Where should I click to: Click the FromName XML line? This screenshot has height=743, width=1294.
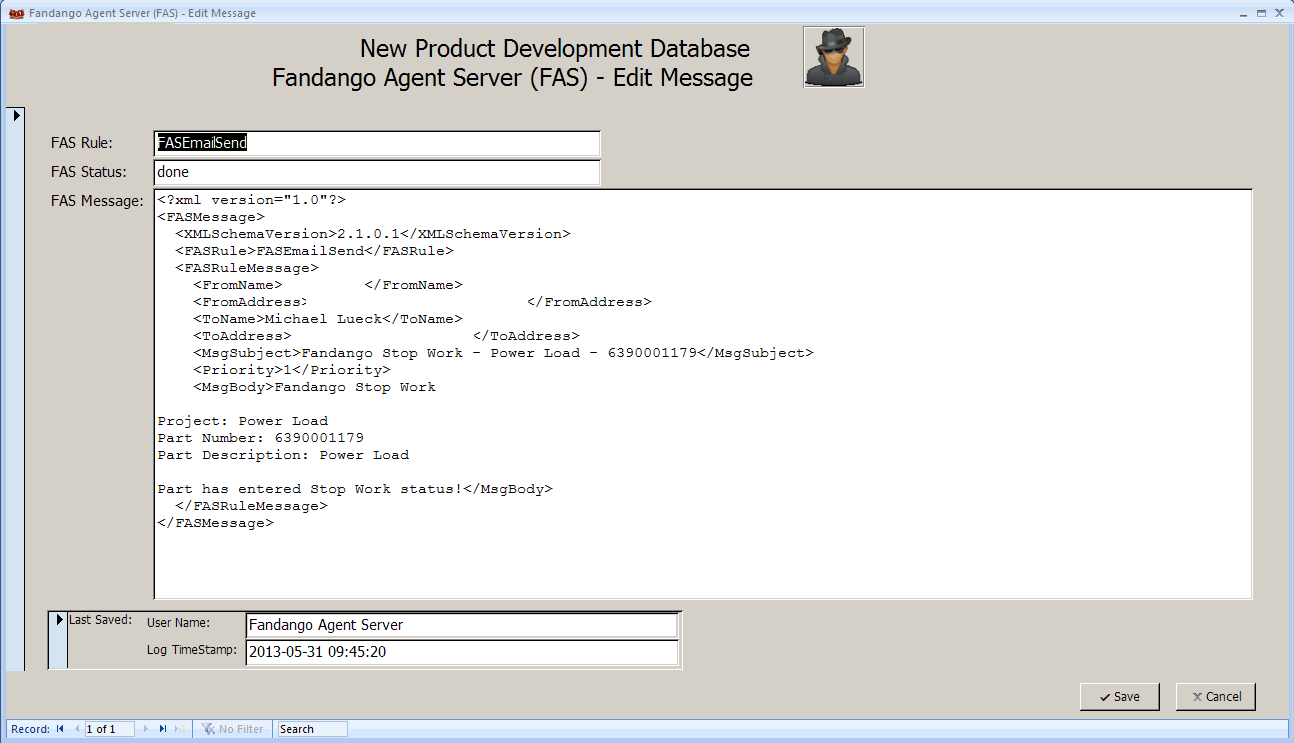pos(328,285)
